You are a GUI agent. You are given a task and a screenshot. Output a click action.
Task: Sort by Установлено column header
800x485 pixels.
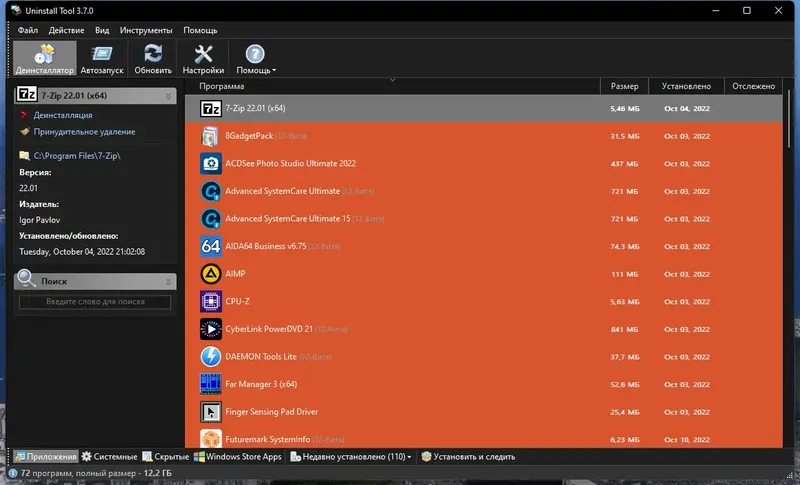(x=686, y=86)
